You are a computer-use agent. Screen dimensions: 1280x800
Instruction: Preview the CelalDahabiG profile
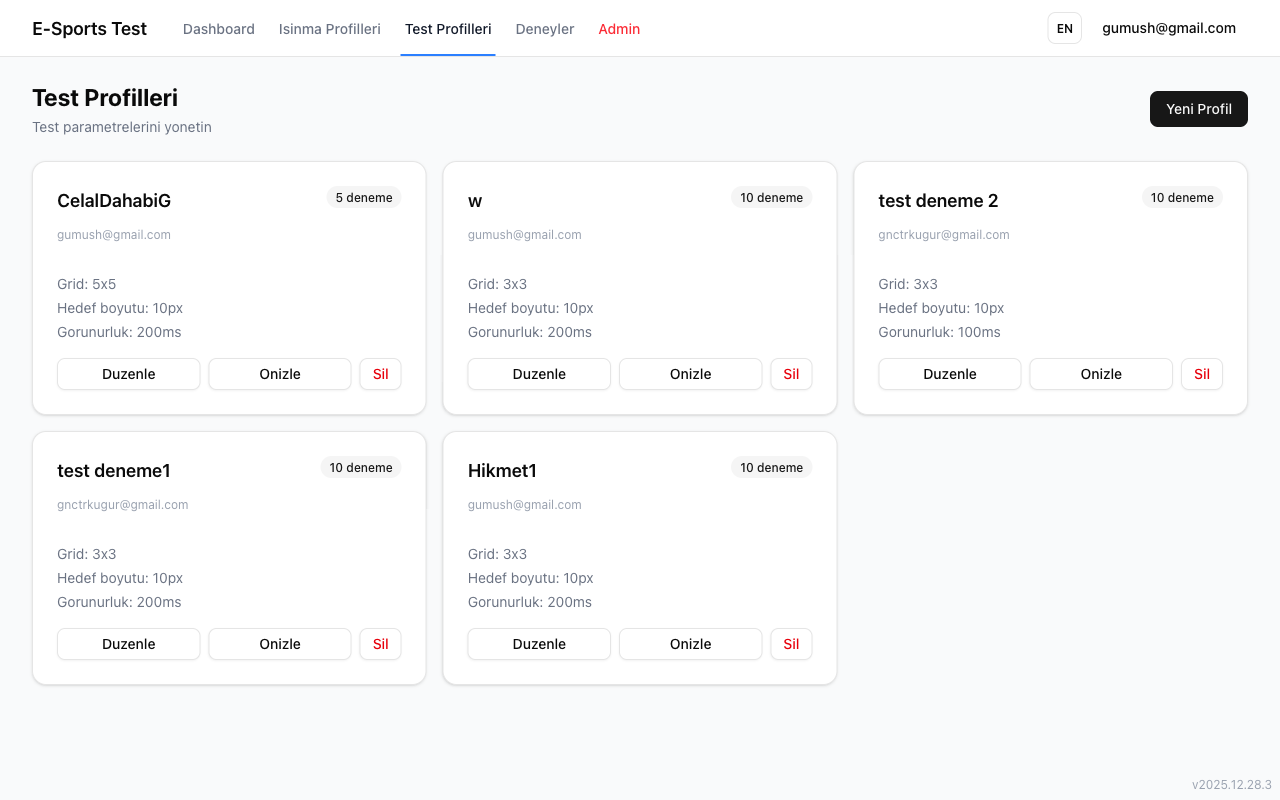(280, 374)
